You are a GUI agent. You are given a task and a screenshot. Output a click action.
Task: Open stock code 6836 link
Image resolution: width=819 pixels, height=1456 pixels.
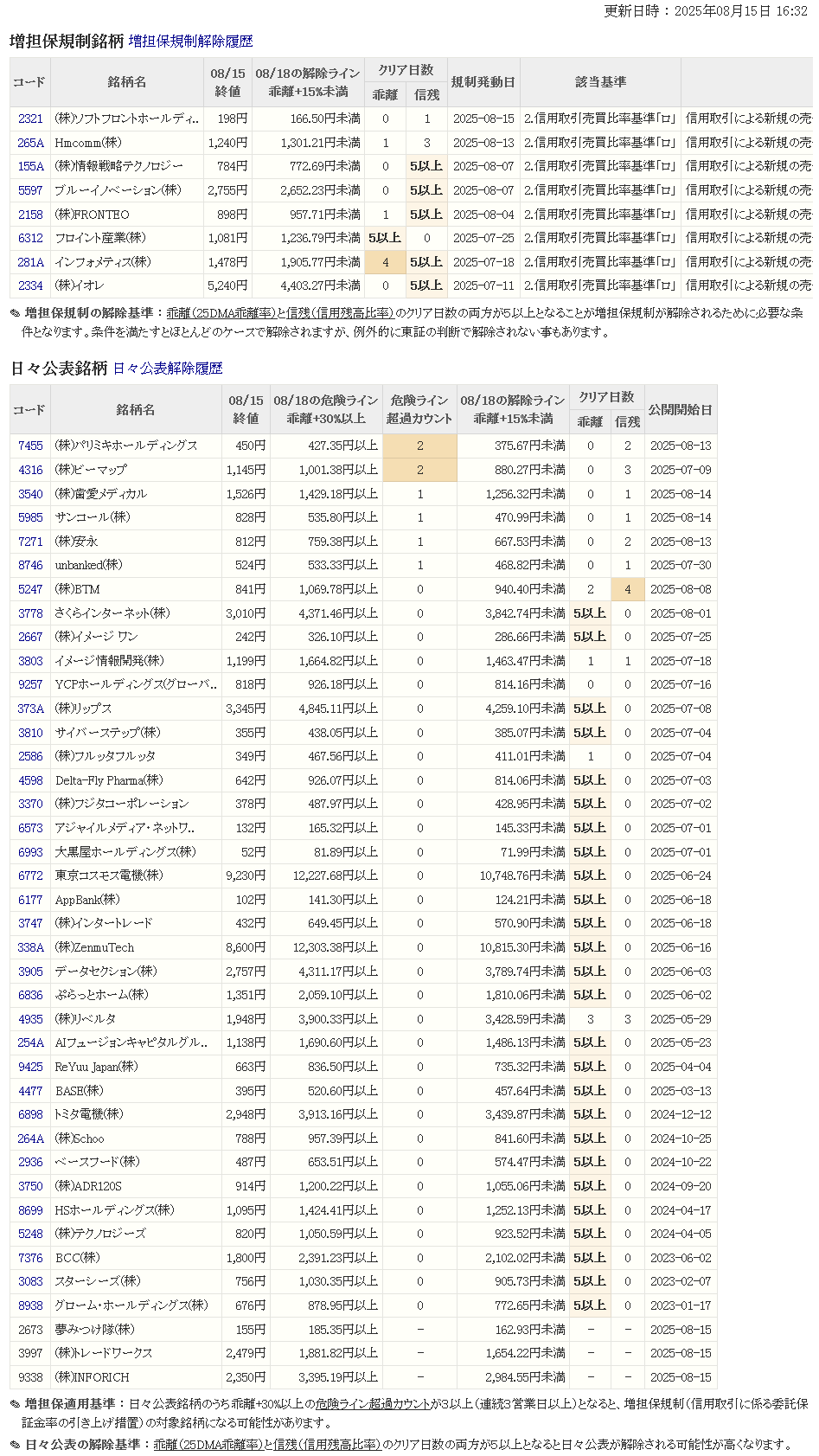click(x=30, y=995)
